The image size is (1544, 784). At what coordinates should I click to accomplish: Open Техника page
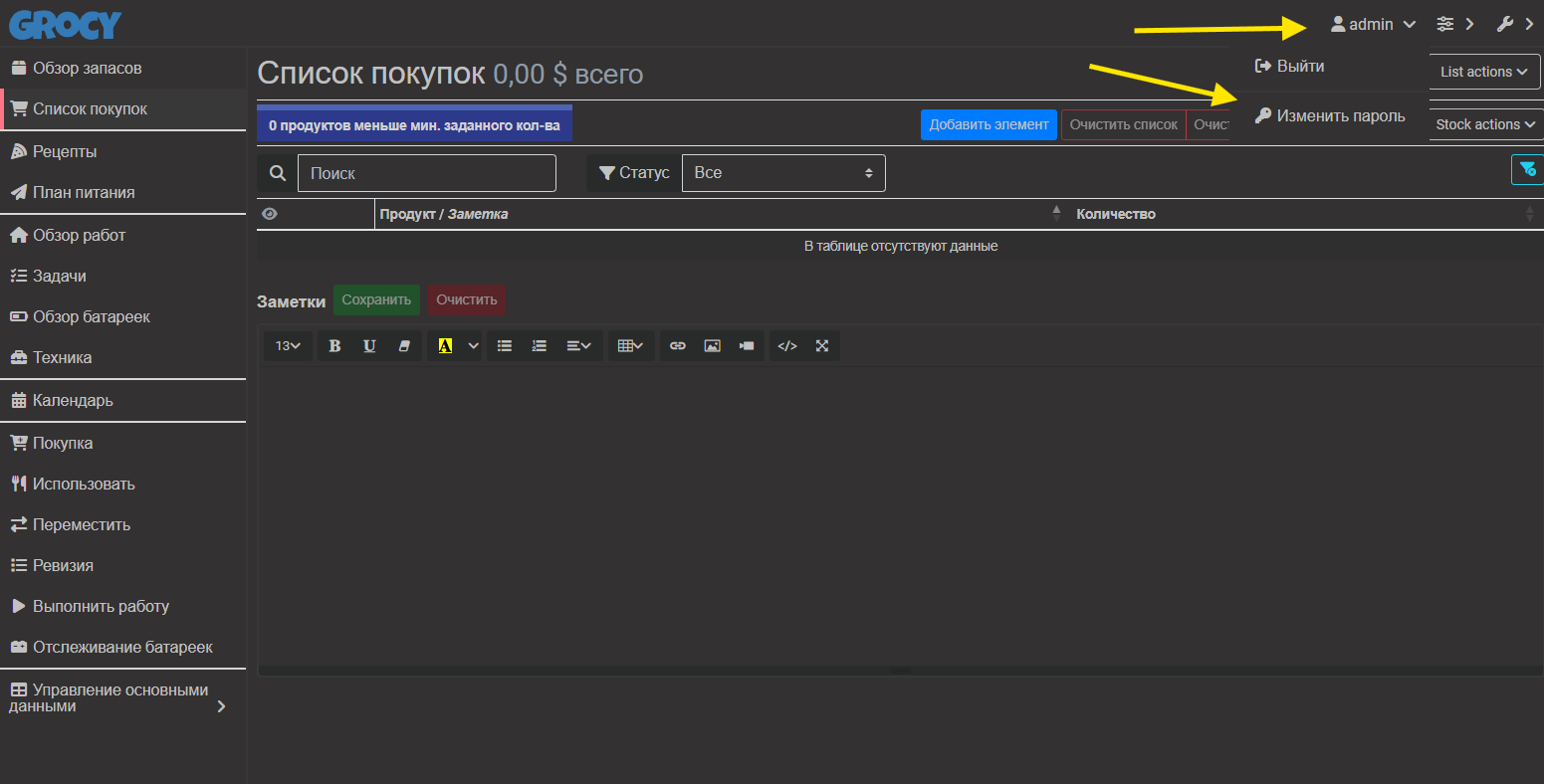(122, 357)
